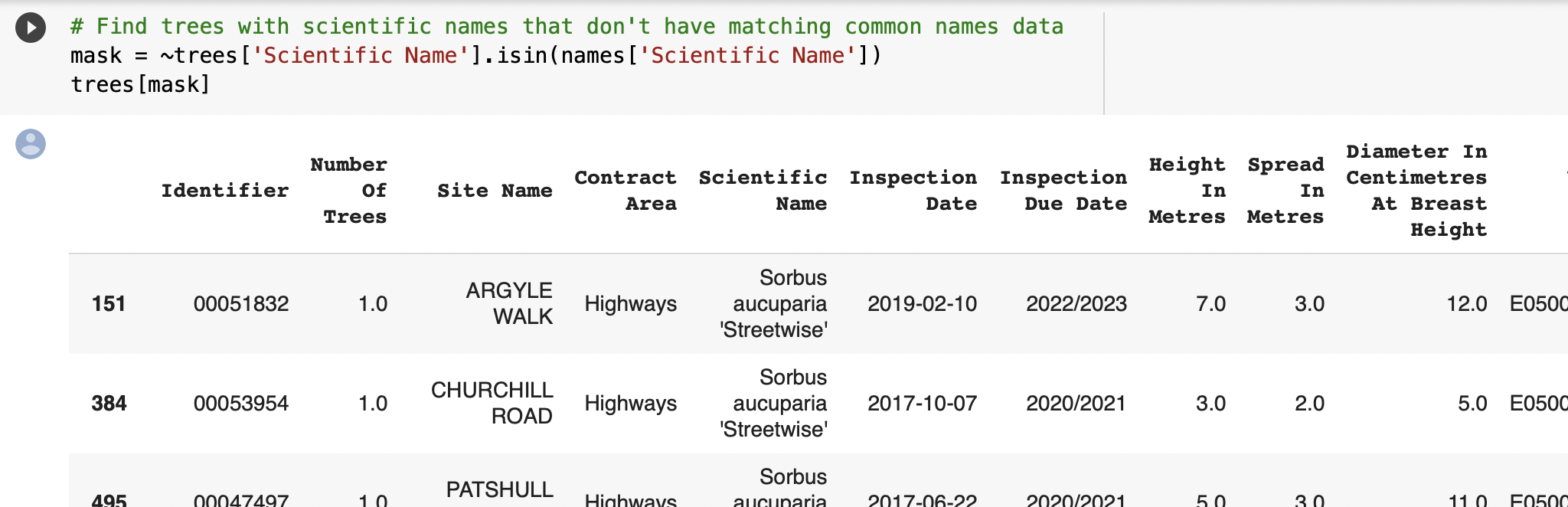Run the code cell with play button
1568x507 pixels.
click(31, 28)
